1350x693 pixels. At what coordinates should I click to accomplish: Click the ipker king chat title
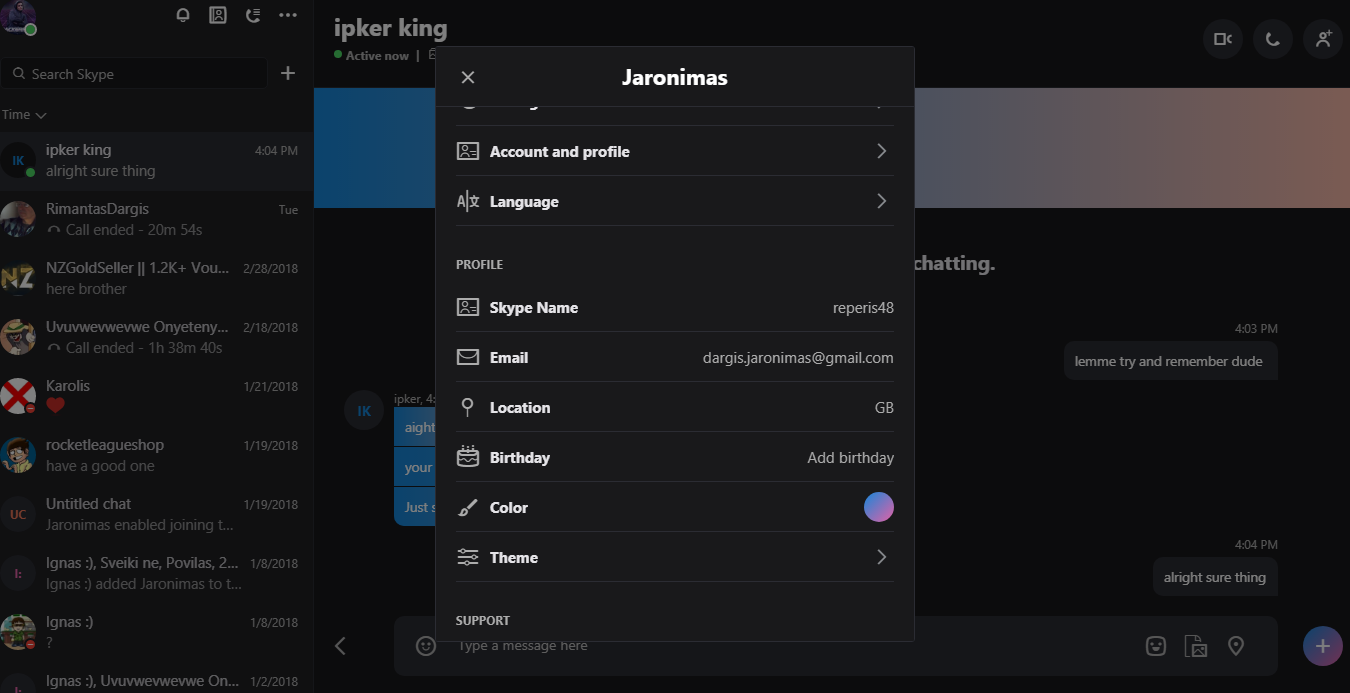click(391, 28)
